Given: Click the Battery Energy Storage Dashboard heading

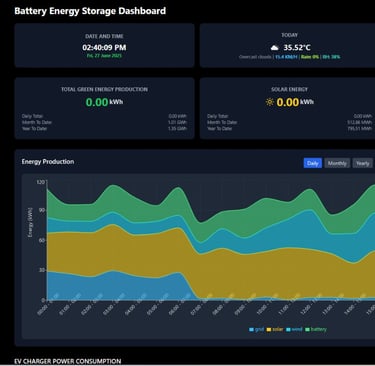Looking at the screenshot, I should pos(90,11).
